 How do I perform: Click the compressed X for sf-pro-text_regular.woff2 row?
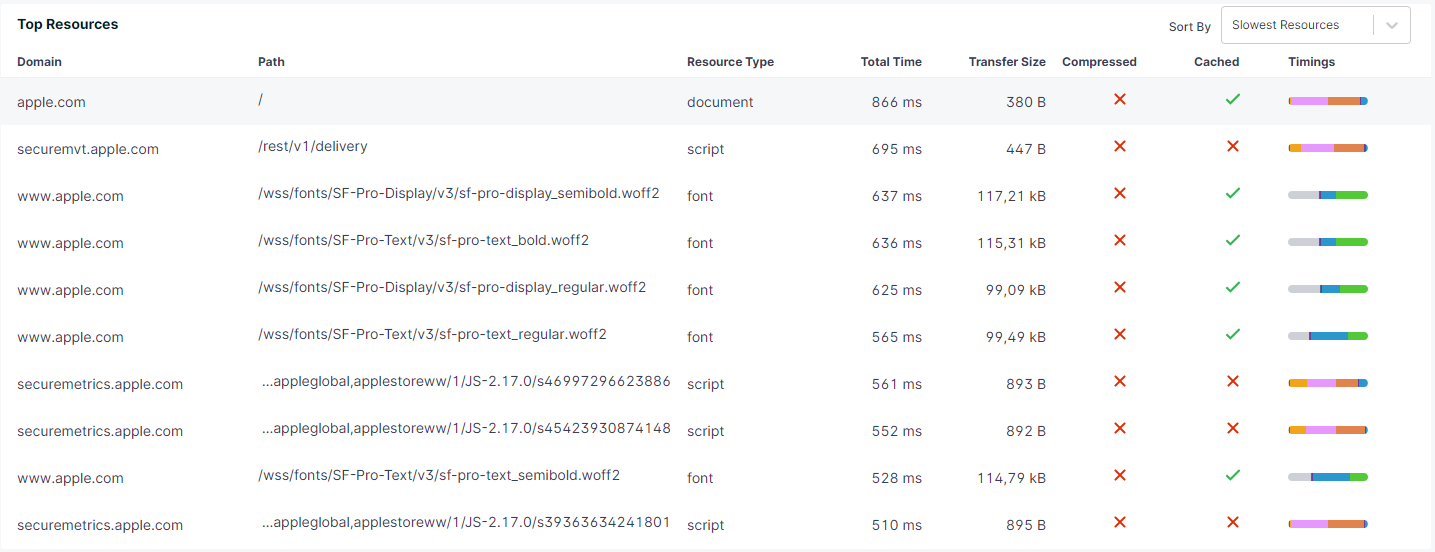tap(1120, 334)
